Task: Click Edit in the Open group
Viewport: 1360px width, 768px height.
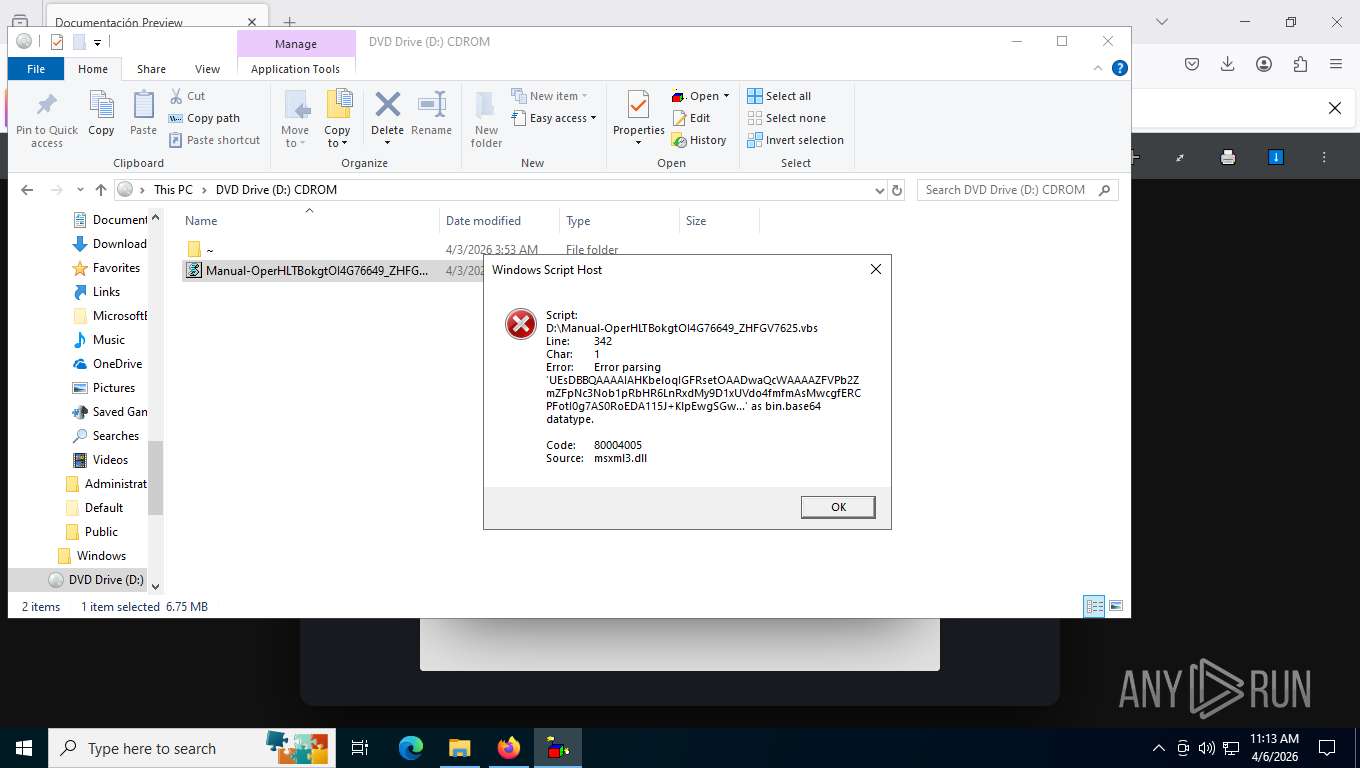Action: pyautogui.click(x=691, y=118)
